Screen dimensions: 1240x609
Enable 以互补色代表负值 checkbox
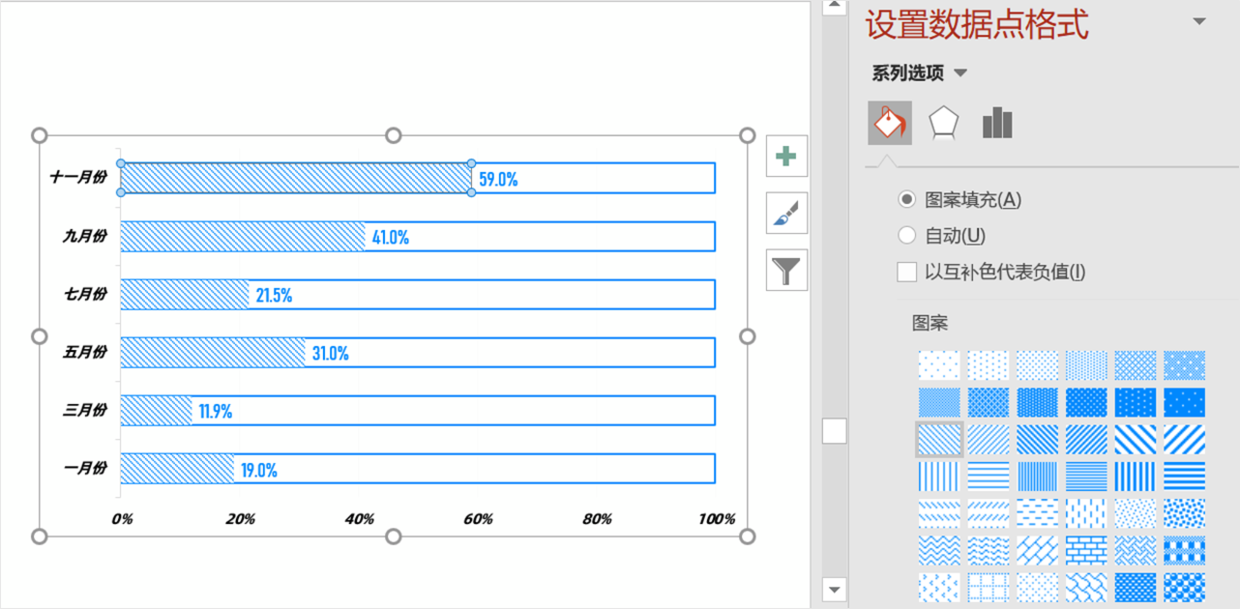[x=907, y=272]
